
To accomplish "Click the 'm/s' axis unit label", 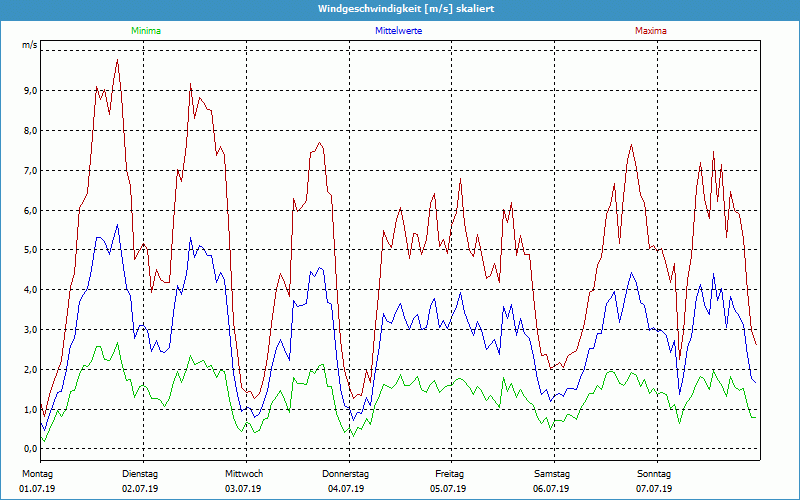I will point(30,45).
